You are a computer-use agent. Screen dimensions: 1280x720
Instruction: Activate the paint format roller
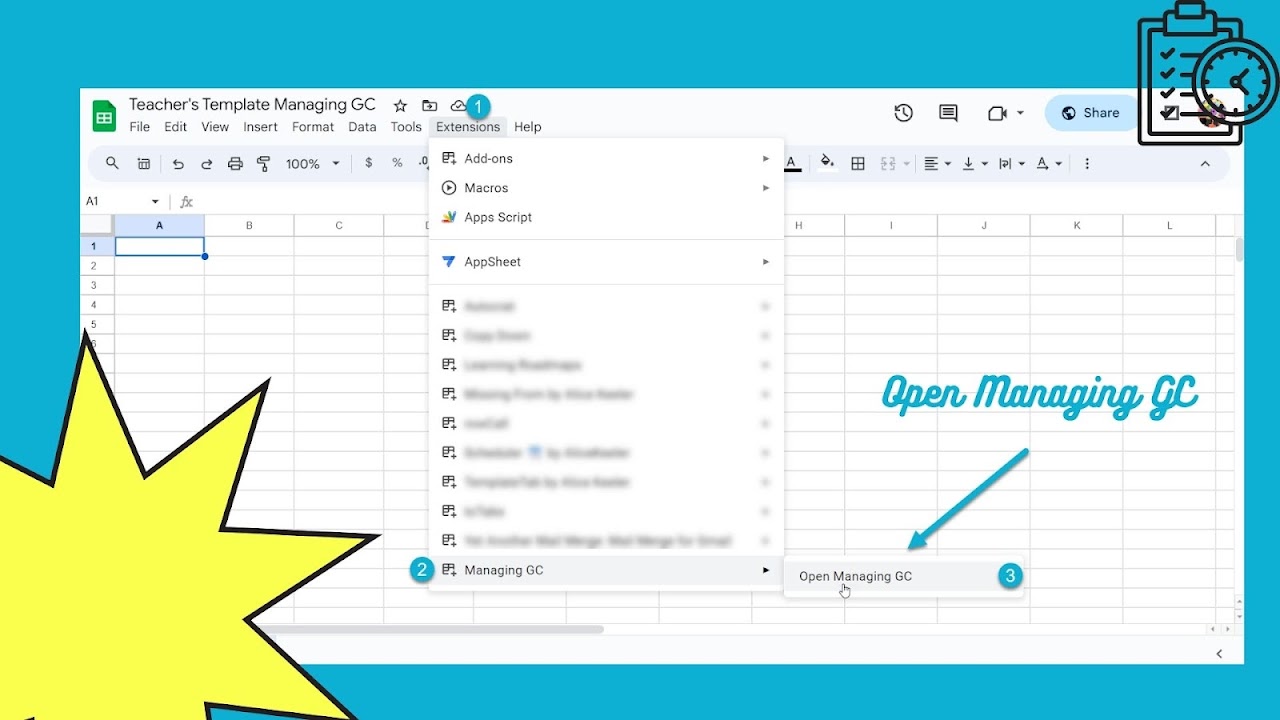point(264,163)
